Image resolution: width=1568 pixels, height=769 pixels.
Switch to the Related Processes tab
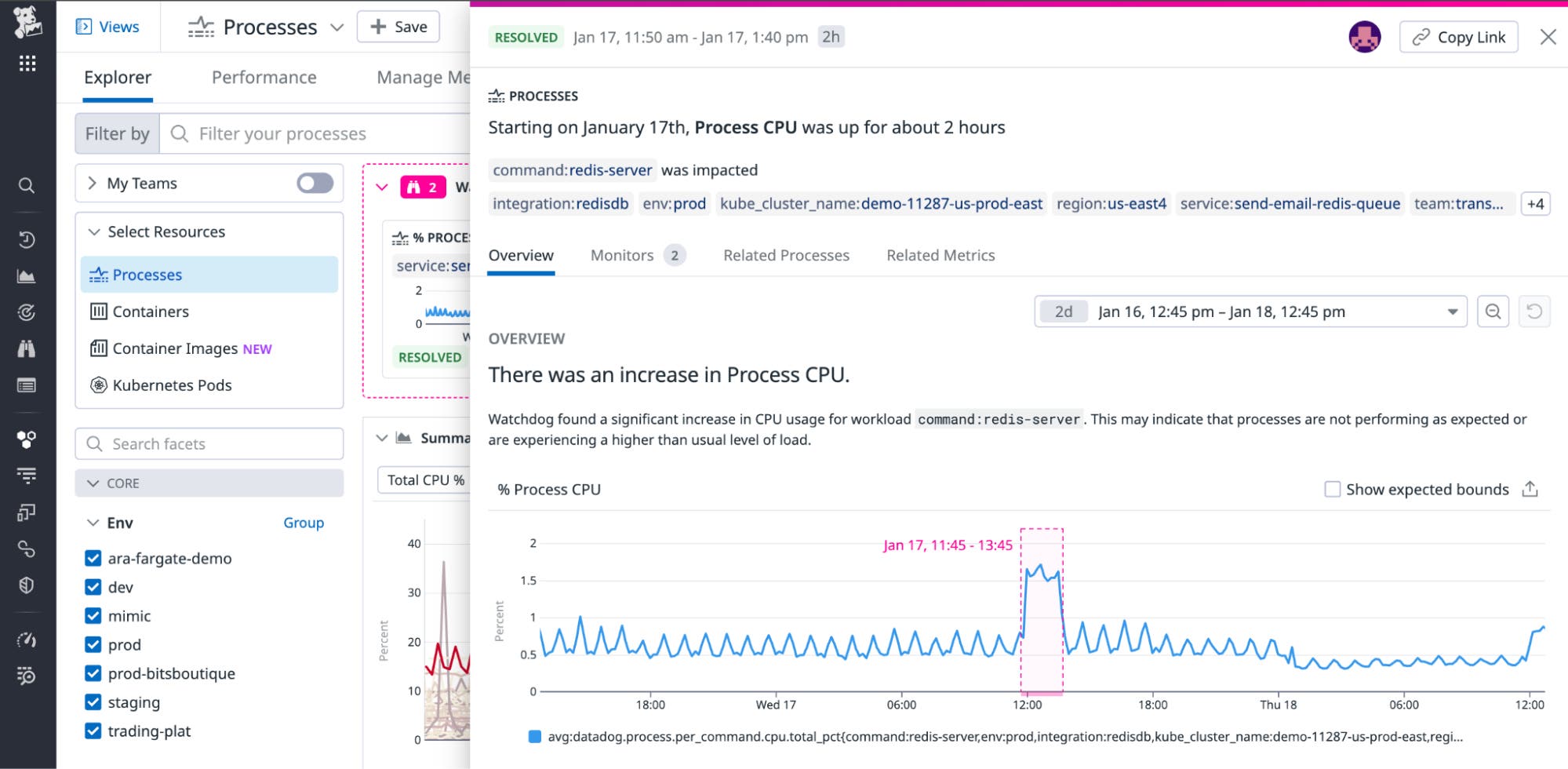tap(786, 255)
